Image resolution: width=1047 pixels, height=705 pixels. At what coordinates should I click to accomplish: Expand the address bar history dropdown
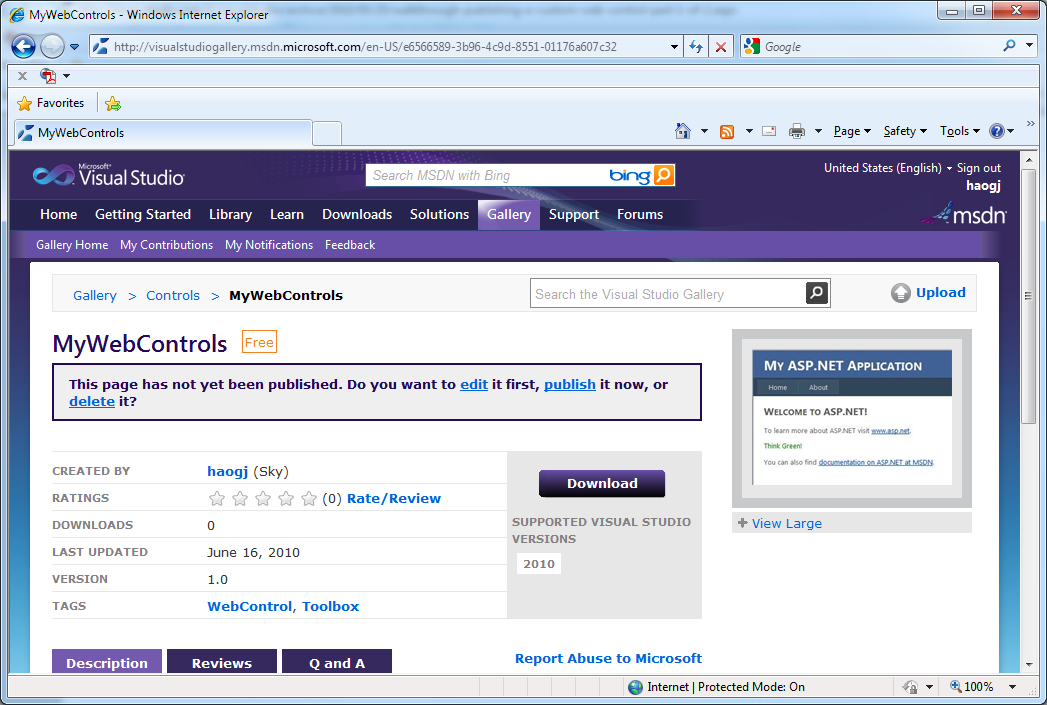click(x=674, y=47)
